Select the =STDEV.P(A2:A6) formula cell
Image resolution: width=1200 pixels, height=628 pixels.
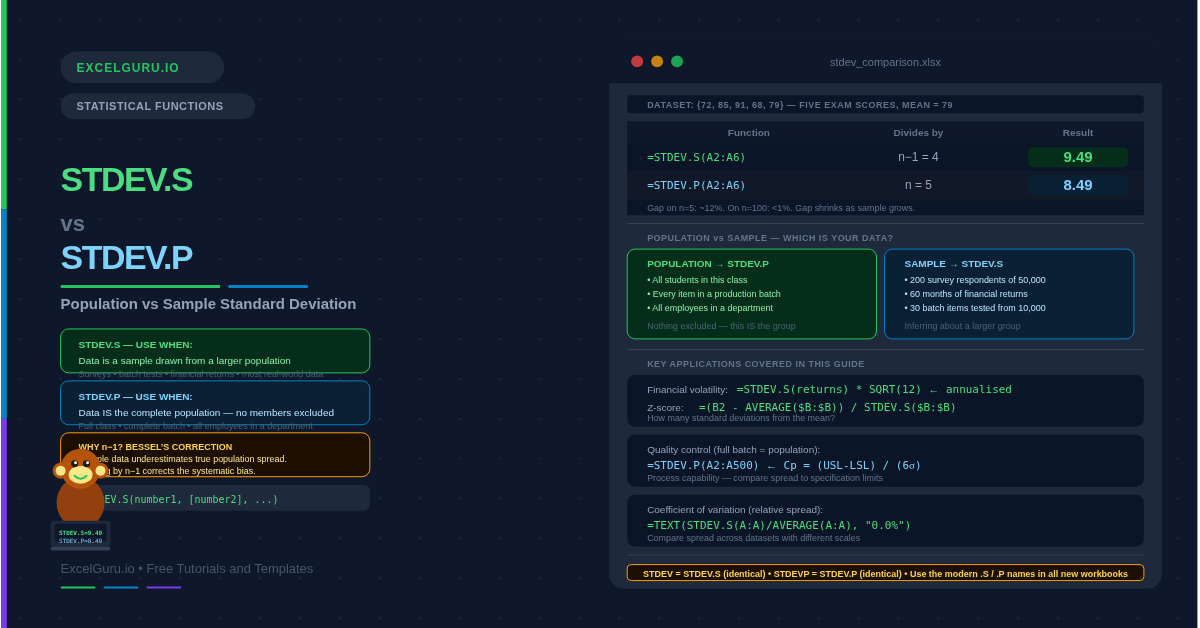[x=696, y=185]
